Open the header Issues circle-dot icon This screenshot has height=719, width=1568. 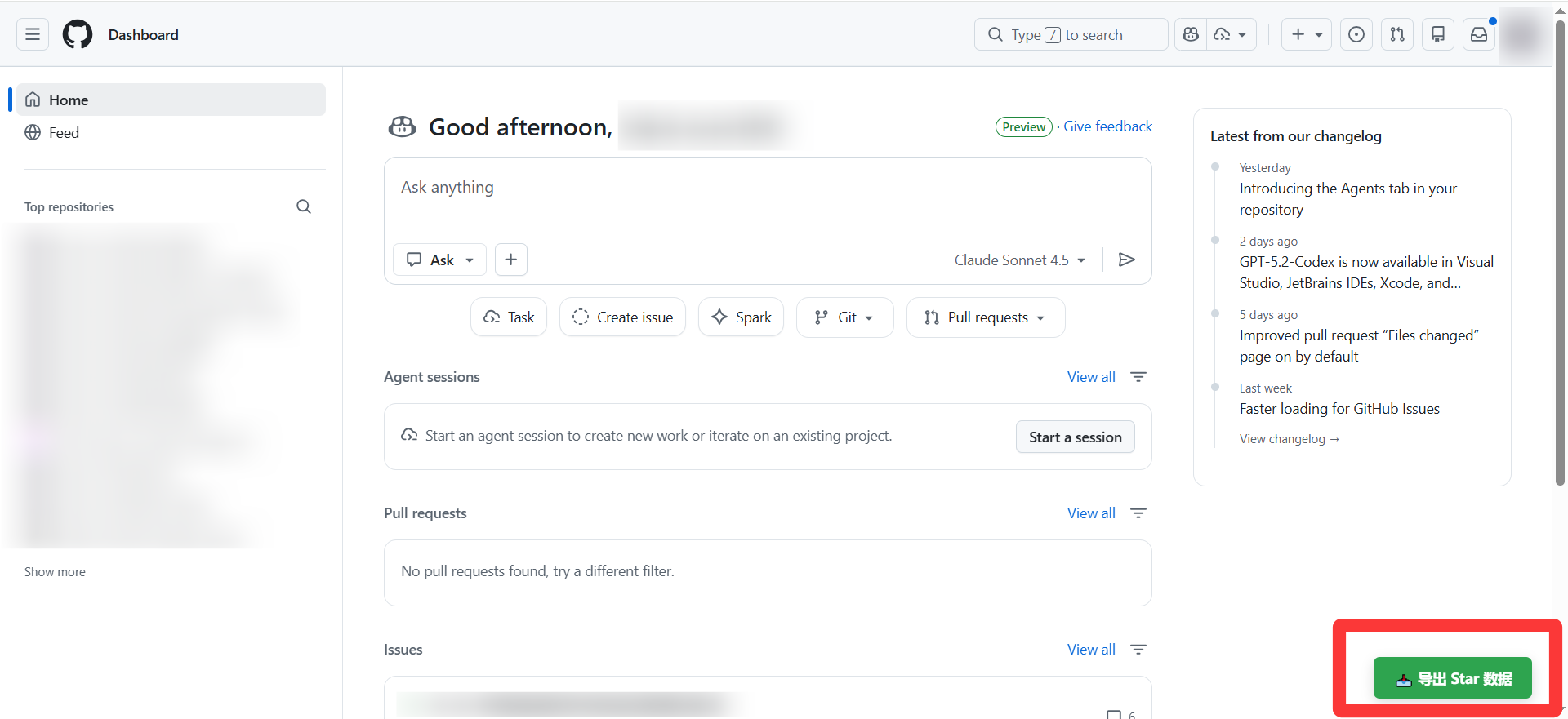1356,34
